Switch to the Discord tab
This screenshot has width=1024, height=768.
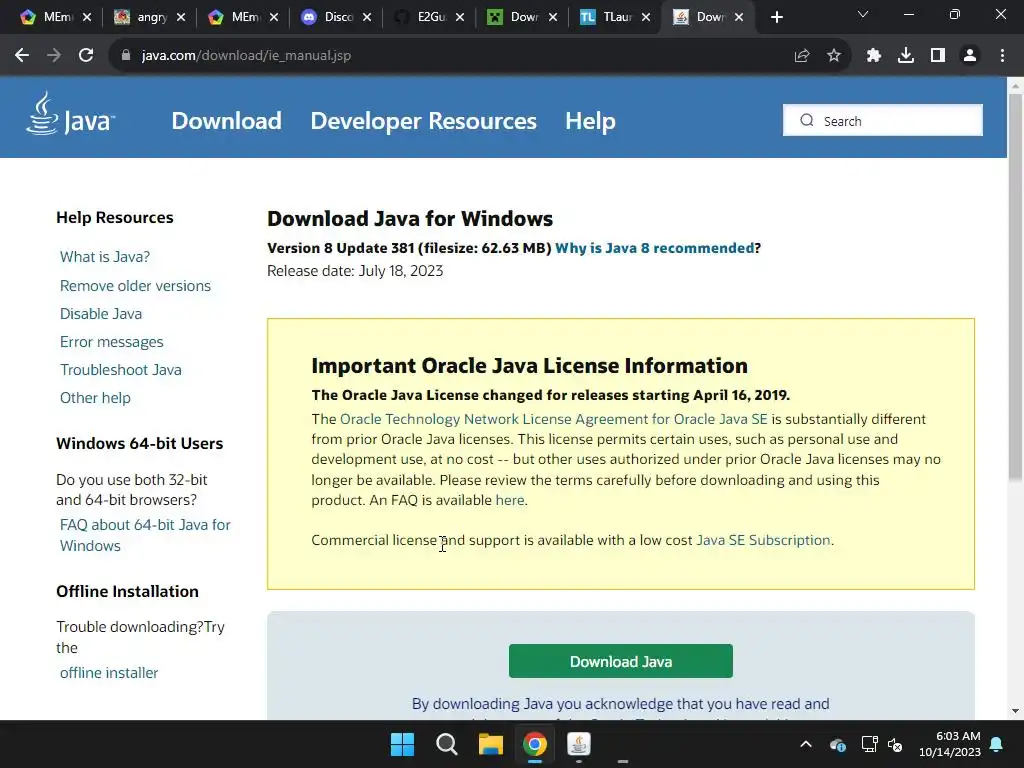pos(335,18)
